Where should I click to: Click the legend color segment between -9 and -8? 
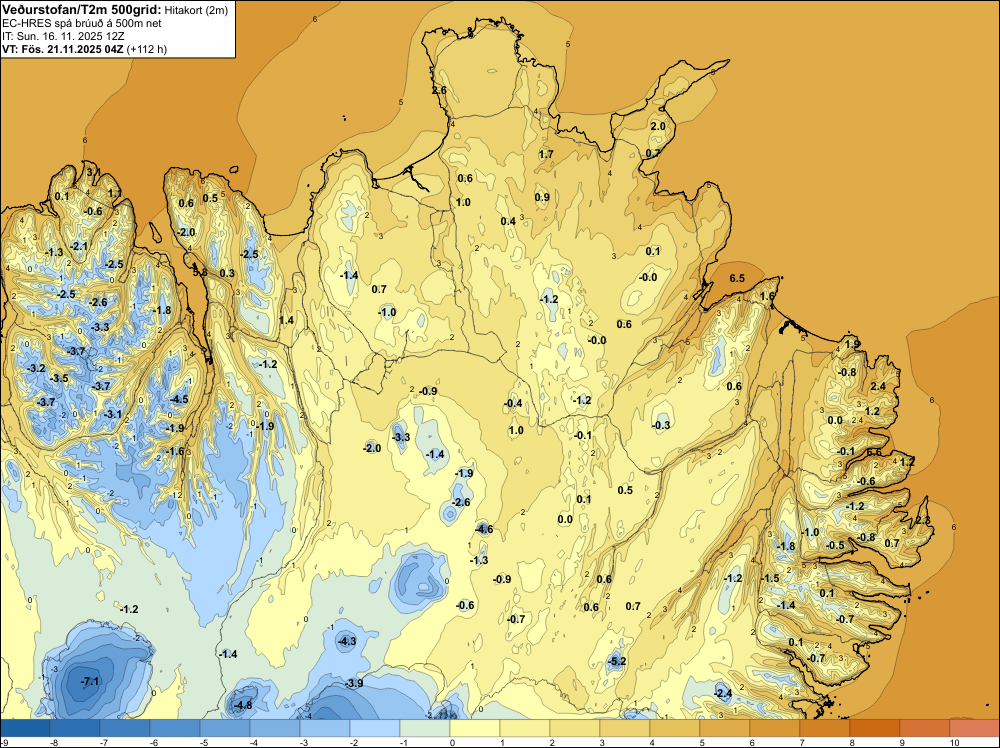coord(25,728)
